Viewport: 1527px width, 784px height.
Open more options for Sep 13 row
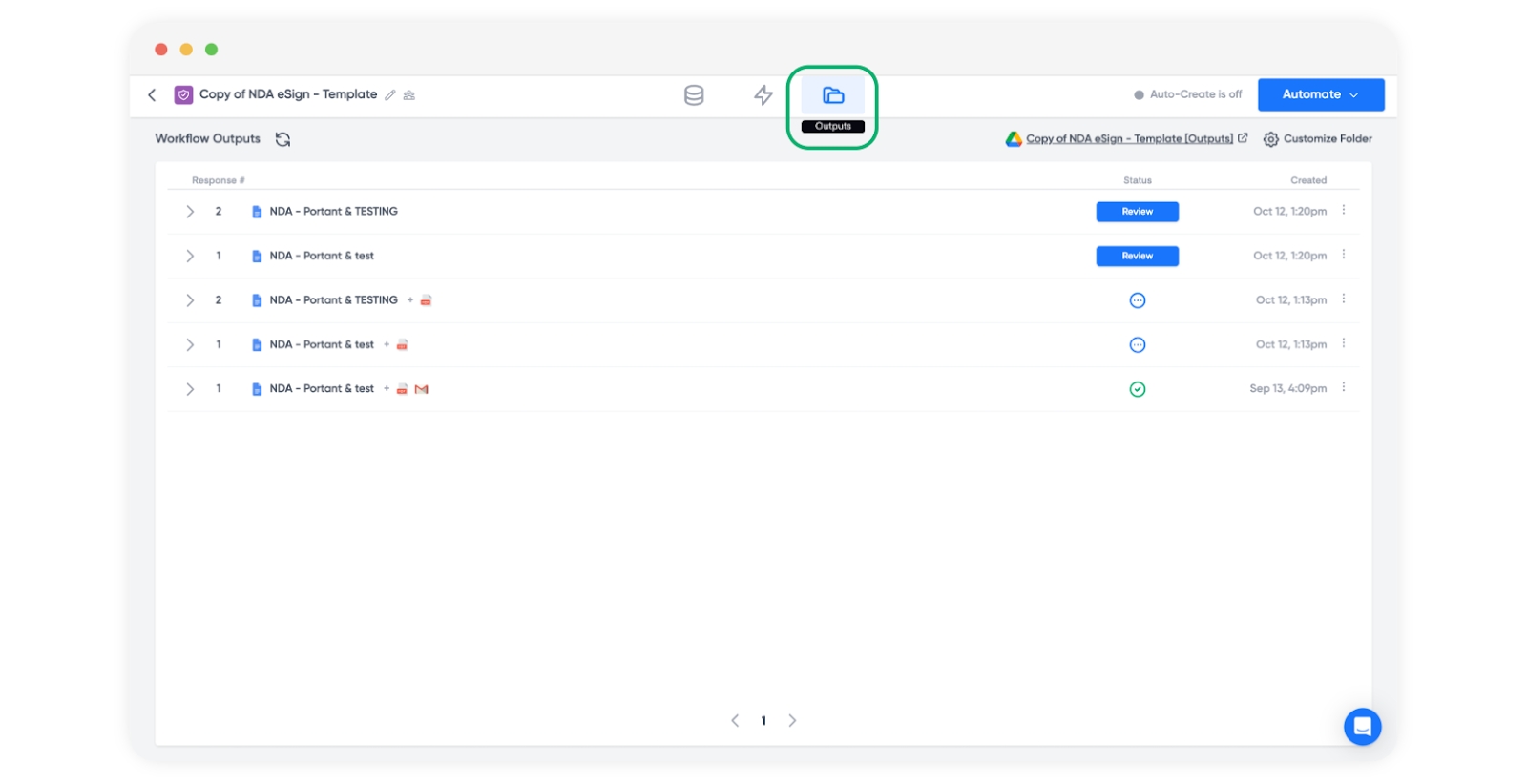click(x=1344, y=387)
